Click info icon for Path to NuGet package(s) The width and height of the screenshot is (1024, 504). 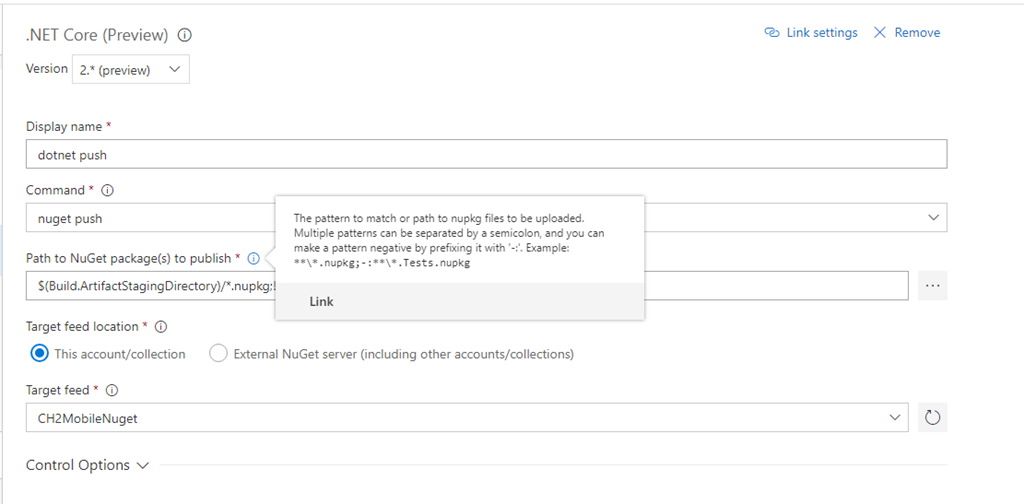click(253, 258)
